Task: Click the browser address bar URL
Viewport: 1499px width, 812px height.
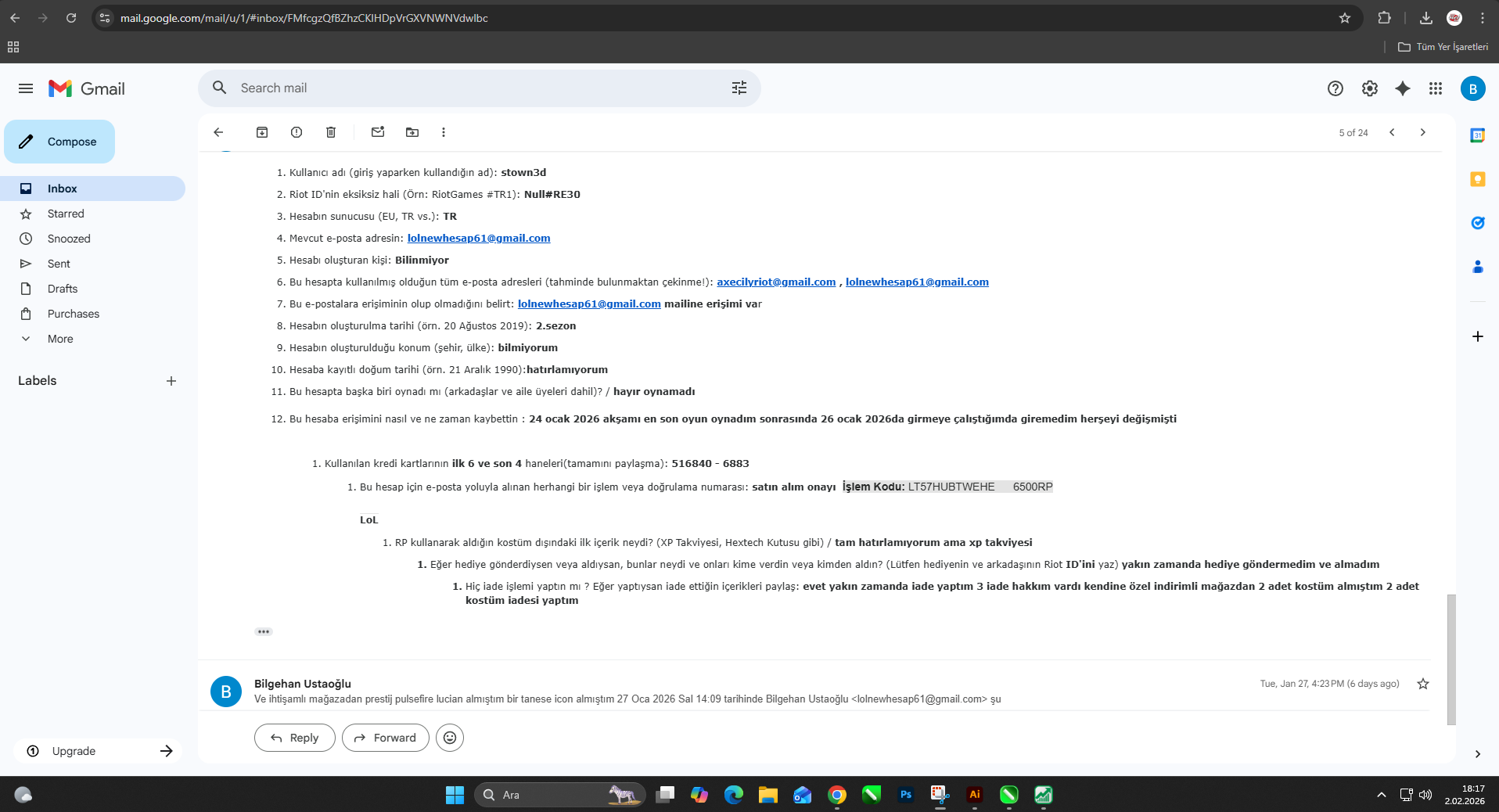Action: [x=304, y=18]
